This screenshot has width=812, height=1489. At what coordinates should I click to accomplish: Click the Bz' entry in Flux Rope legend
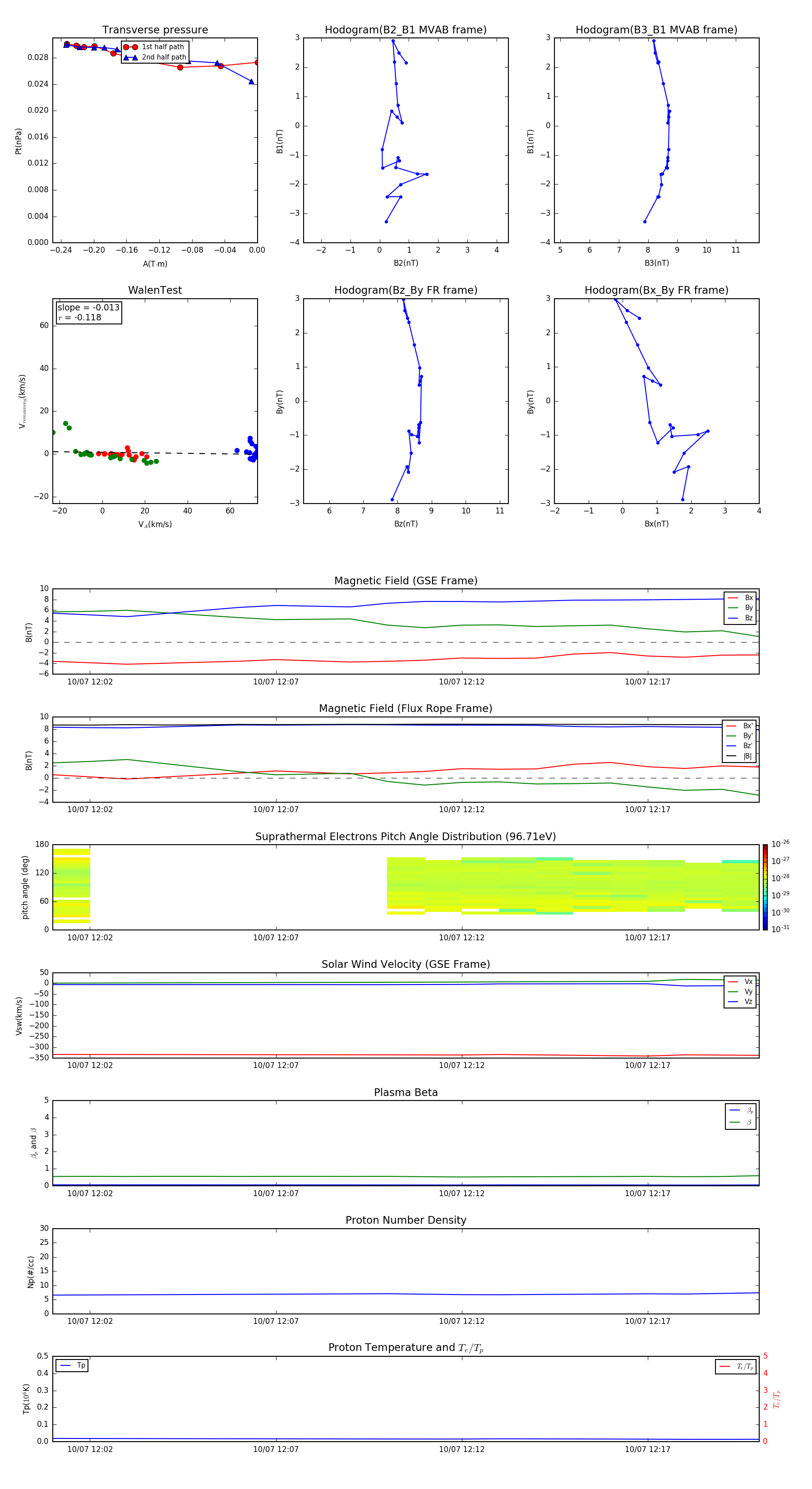(739, 746)
